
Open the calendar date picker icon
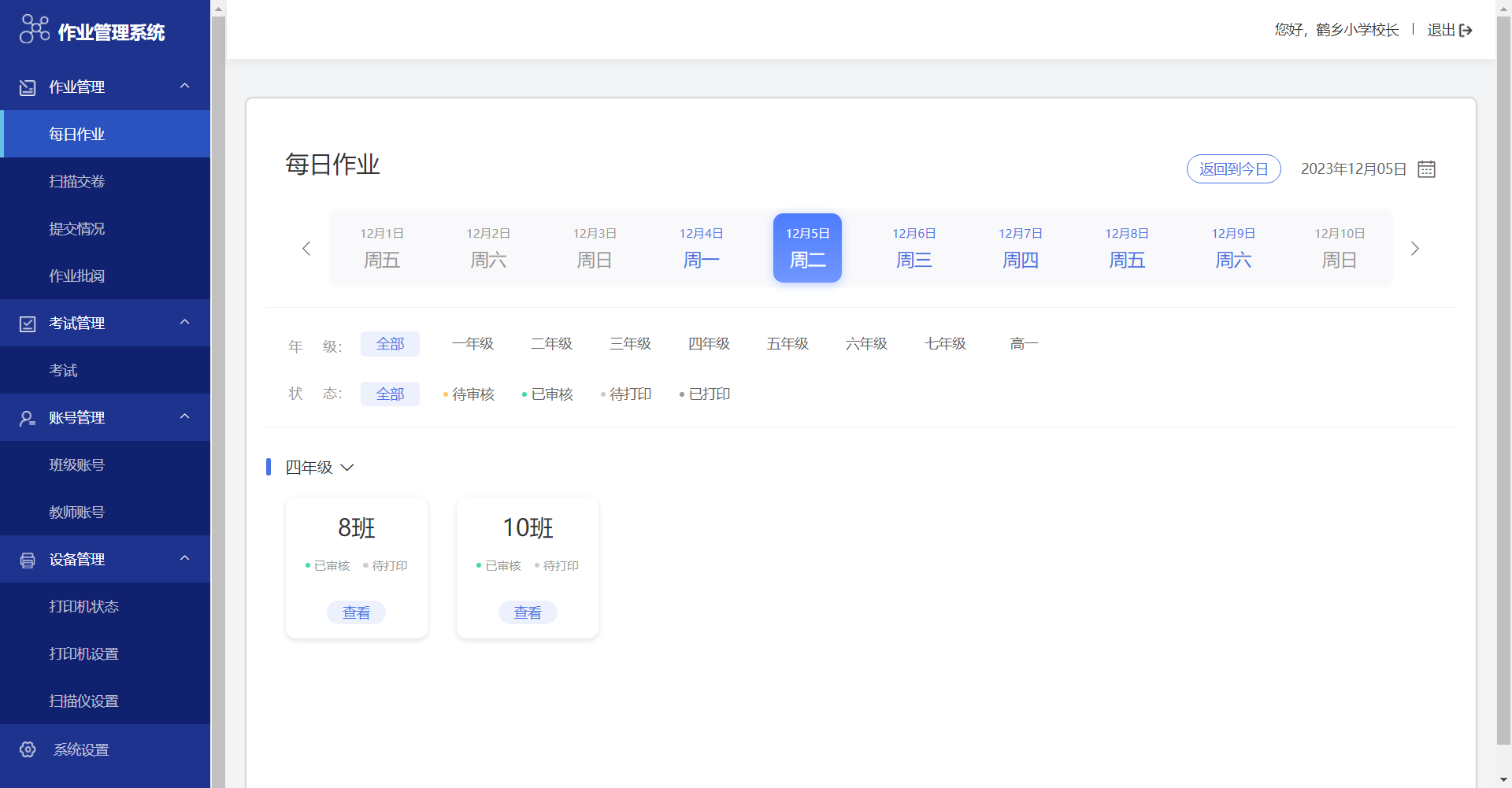pos(1426,169)
